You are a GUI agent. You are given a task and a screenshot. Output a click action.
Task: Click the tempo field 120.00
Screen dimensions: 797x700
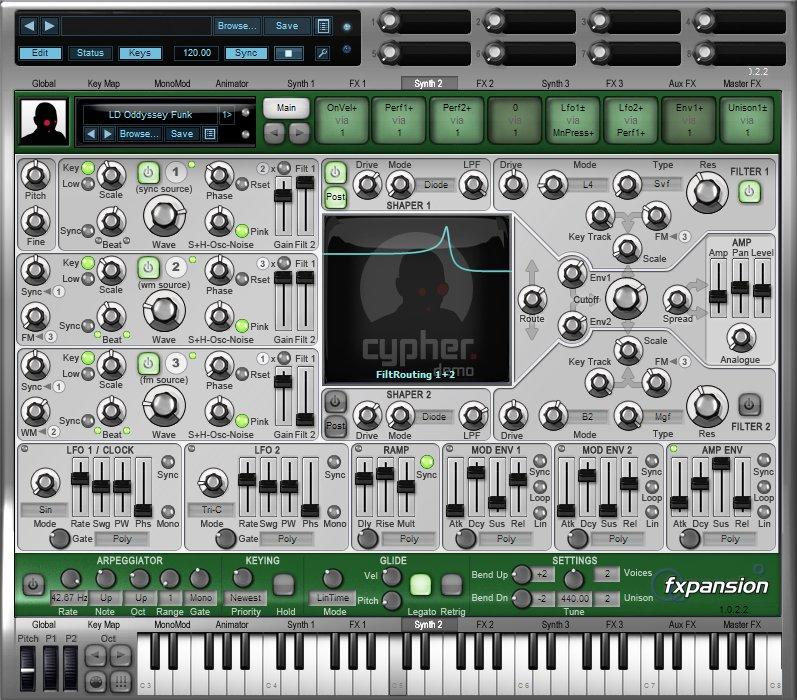click(197, 53)
